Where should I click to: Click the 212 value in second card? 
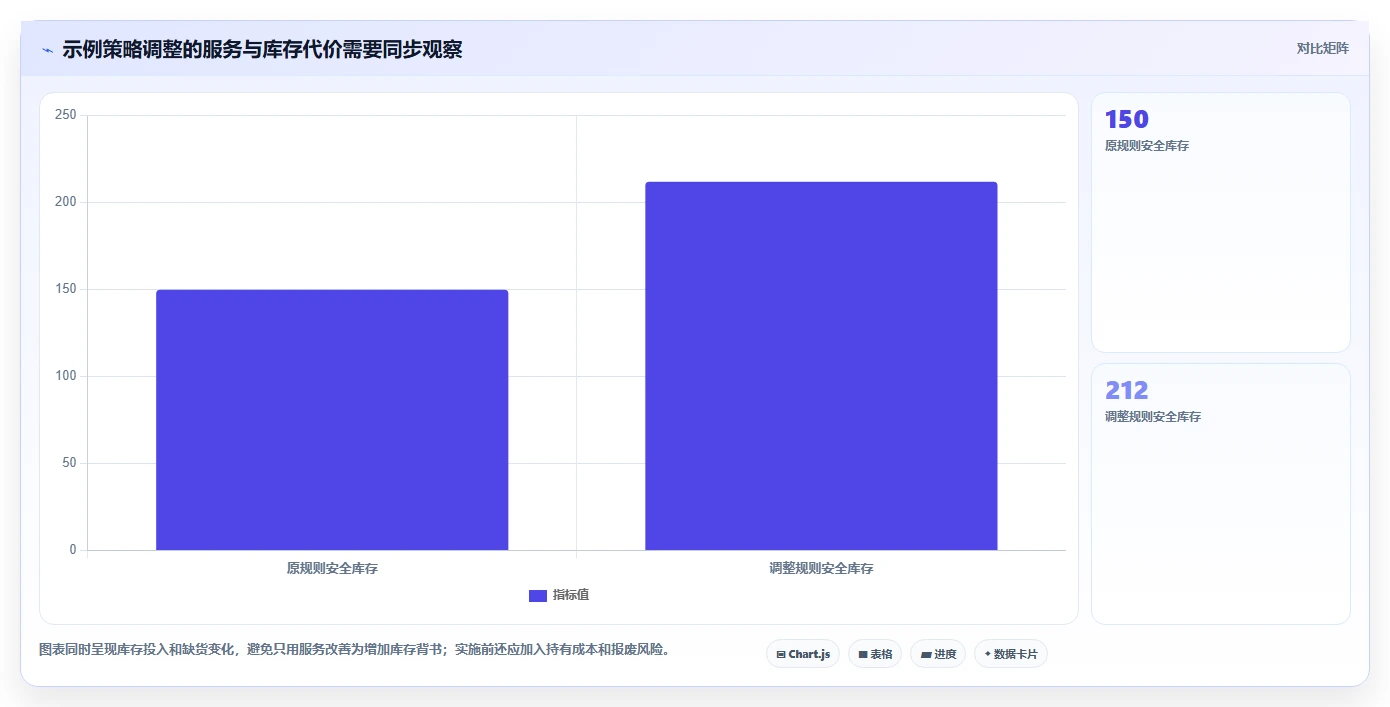(1127, 390)
